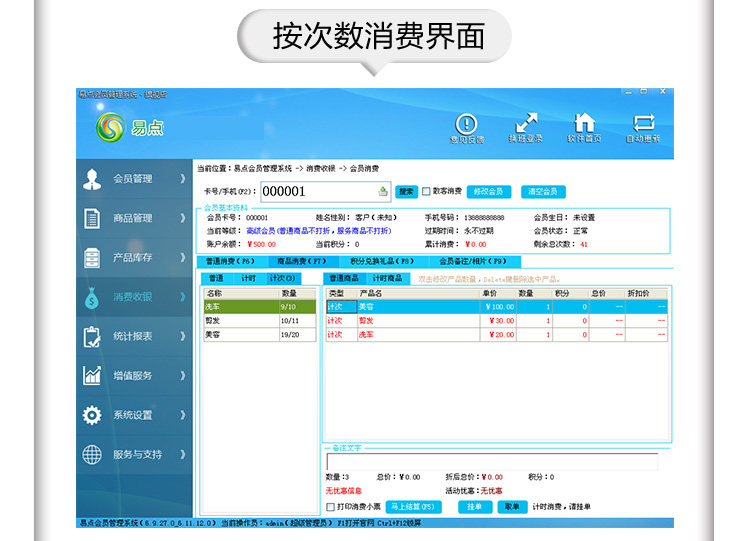Image resolution: width=750 pixels, height=541 pixels.
Task: Click the status bar text 当前操作员 admin
Action: tap(276, 523)
